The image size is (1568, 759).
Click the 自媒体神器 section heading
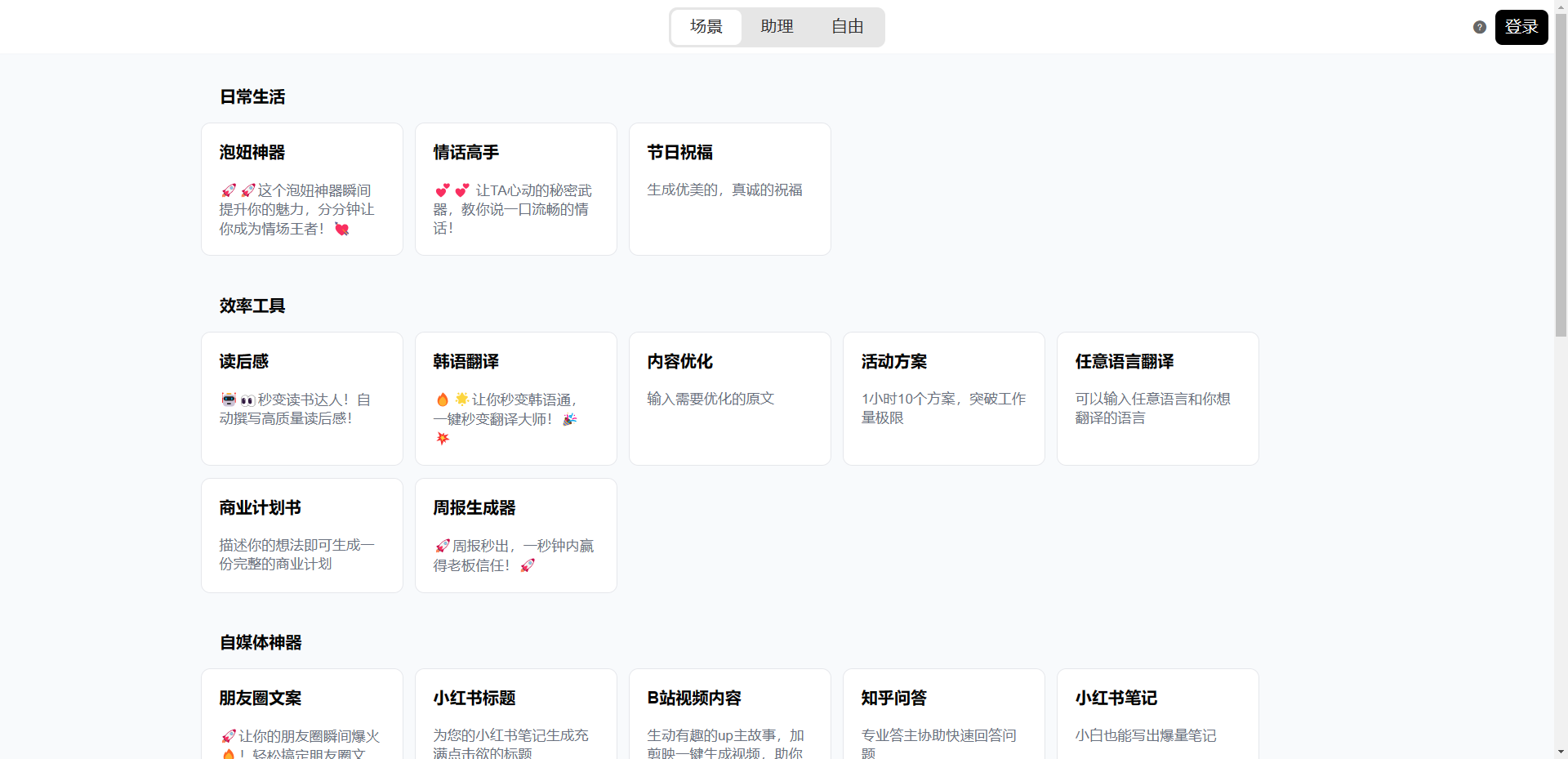(x=261, y=642)
